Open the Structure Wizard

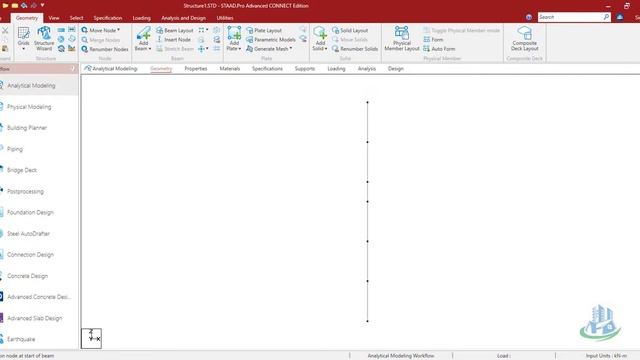click(44, 38)
